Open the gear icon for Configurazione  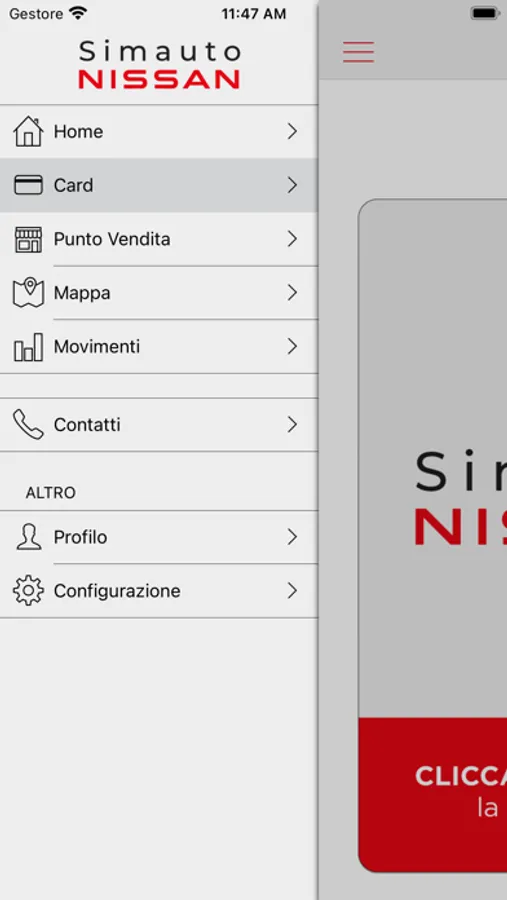click(28, 591)
